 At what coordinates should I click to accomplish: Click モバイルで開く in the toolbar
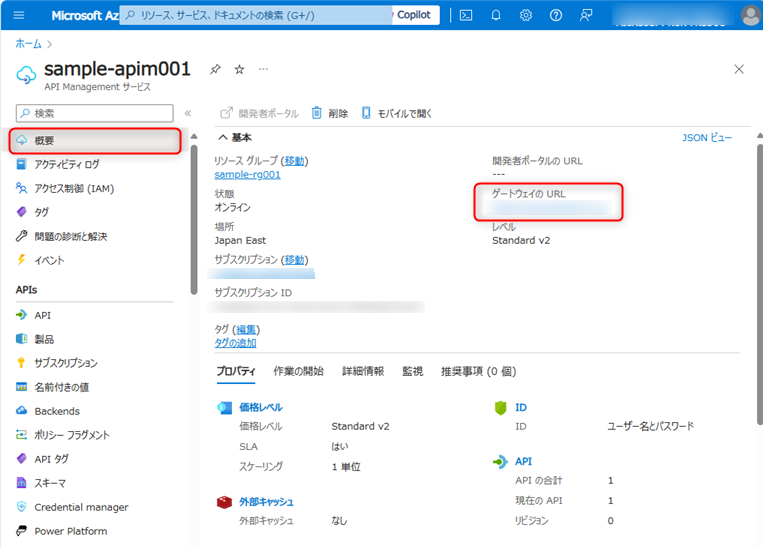click(x=397, y=113)
